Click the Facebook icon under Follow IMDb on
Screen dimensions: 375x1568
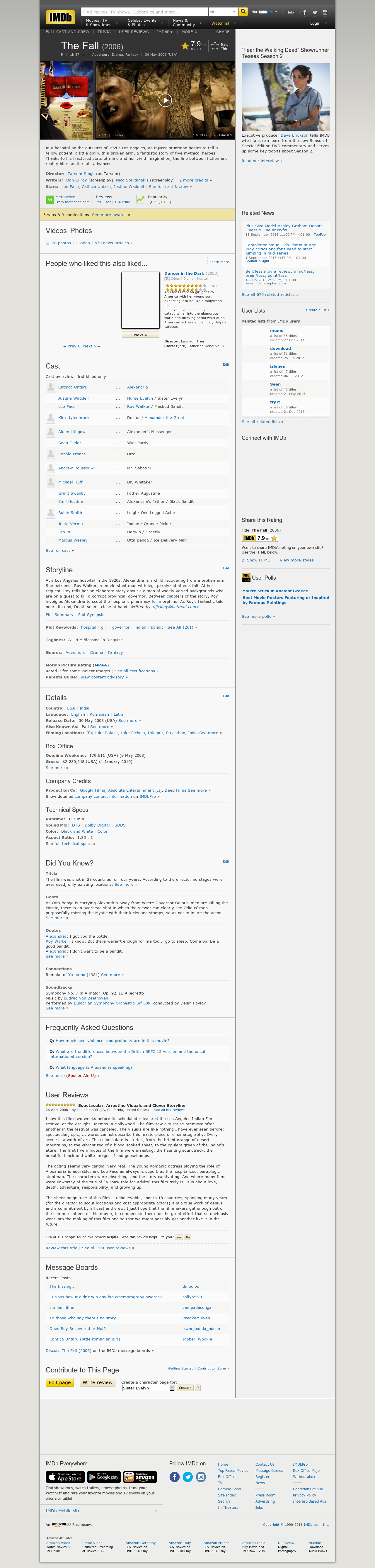pos(174,1477)
